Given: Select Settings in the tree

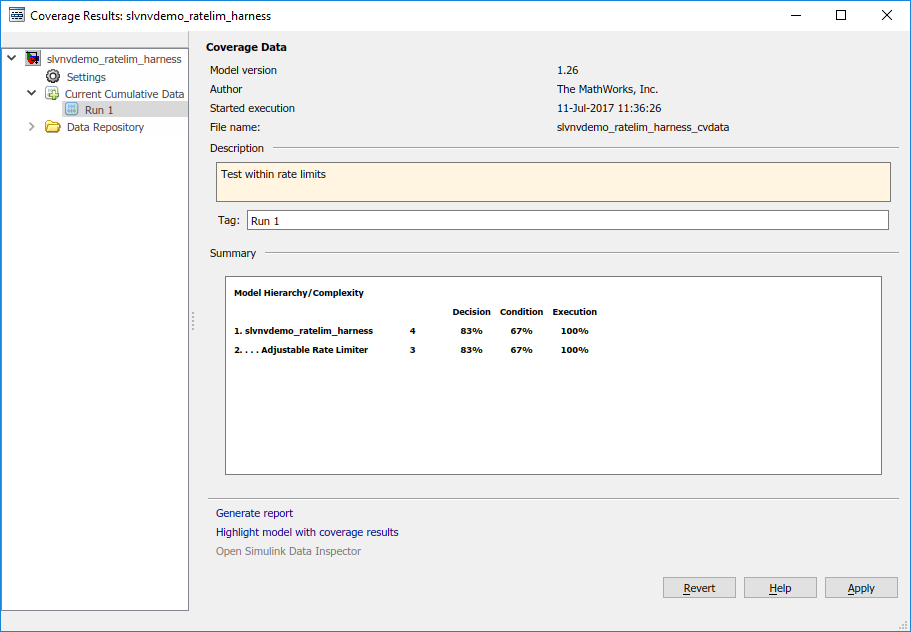Looking at the screenshot, I should click(86, 77).
